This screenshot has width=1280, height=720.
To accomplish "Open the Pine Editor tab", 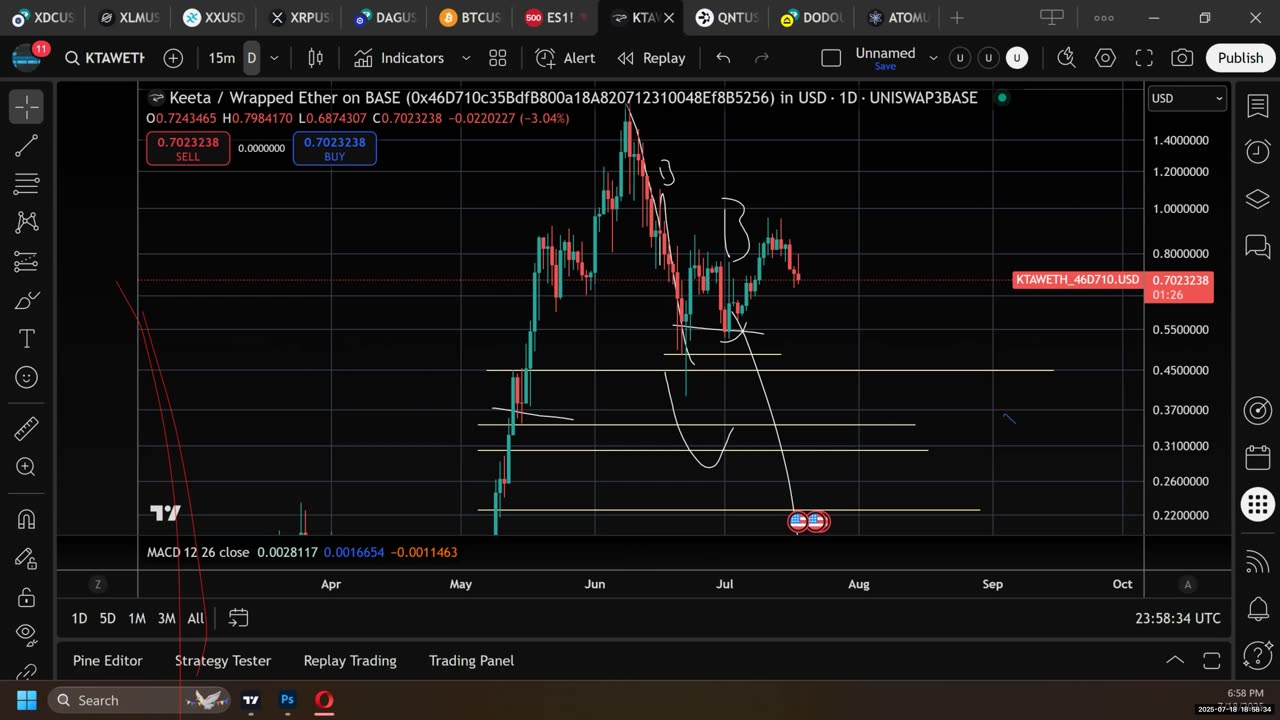I will [x=107, y=660].
